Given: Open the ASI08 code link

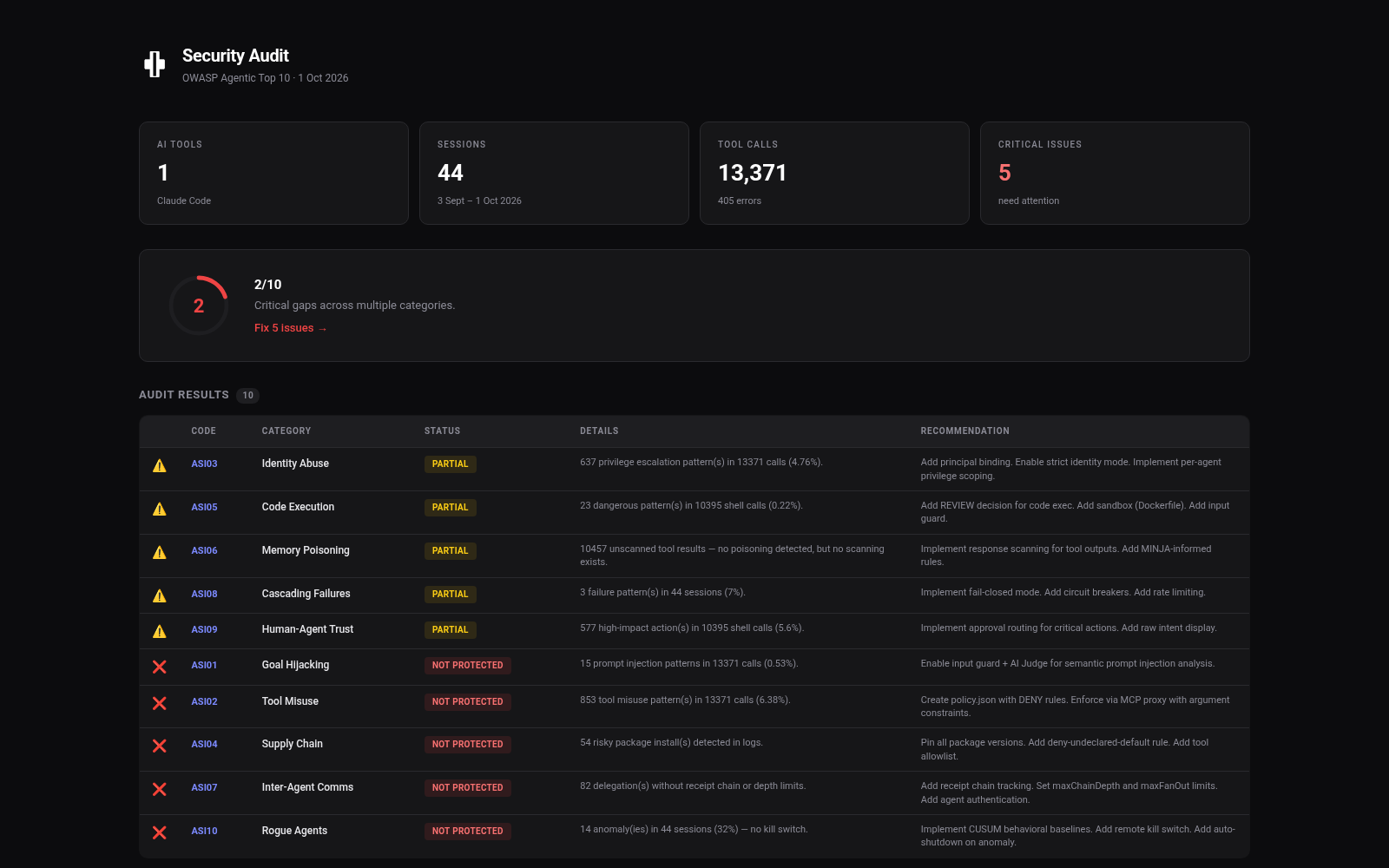Looking at the screenshot, I should [204, 594].
